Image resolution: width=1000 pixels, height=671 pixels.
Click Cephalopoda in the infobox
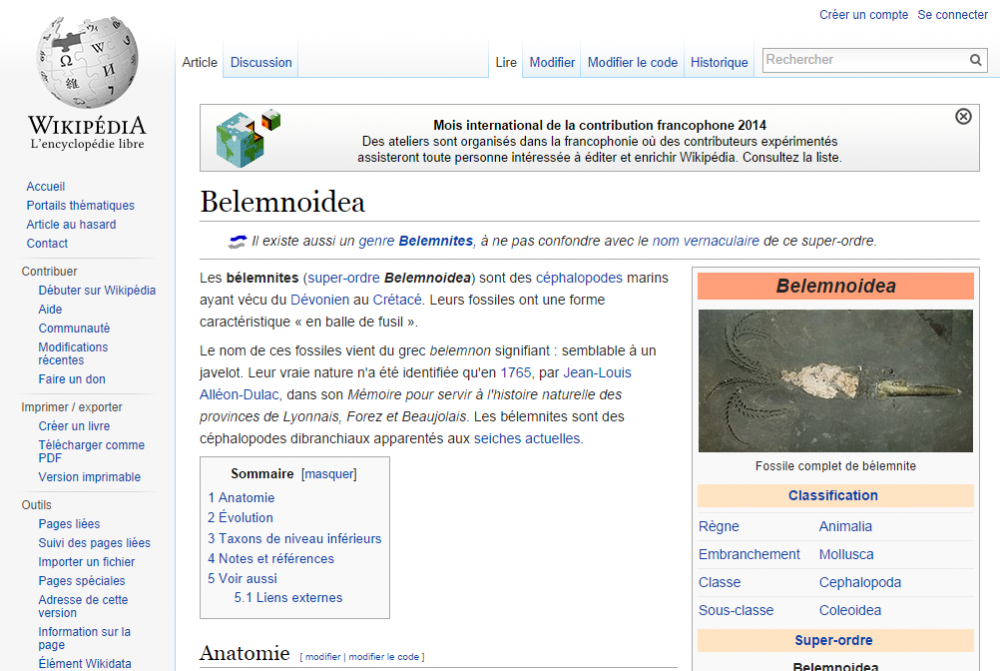pos(860,582)
